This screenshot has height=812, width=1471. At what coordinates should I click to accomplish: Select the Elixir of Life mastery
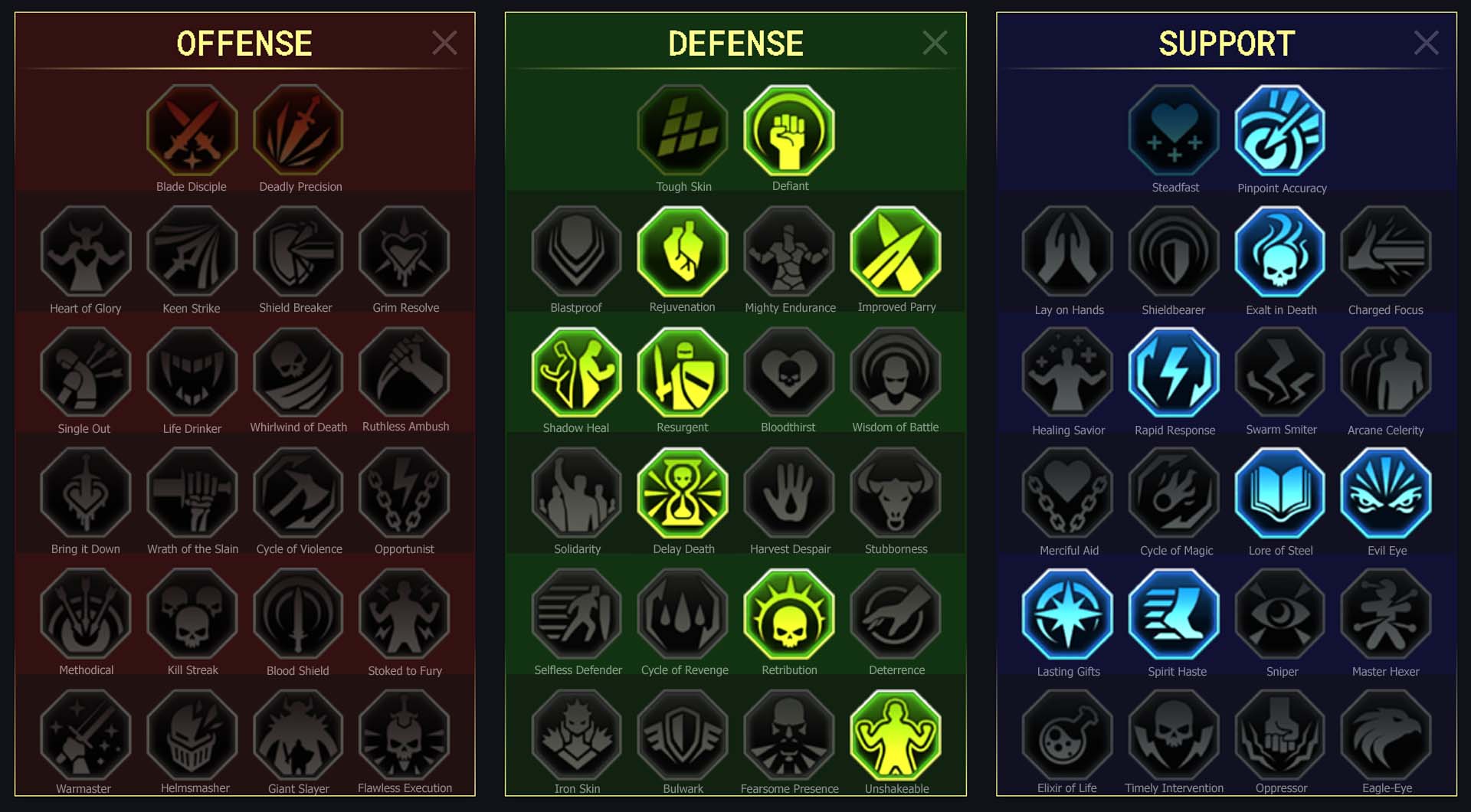click(1067, 735)
